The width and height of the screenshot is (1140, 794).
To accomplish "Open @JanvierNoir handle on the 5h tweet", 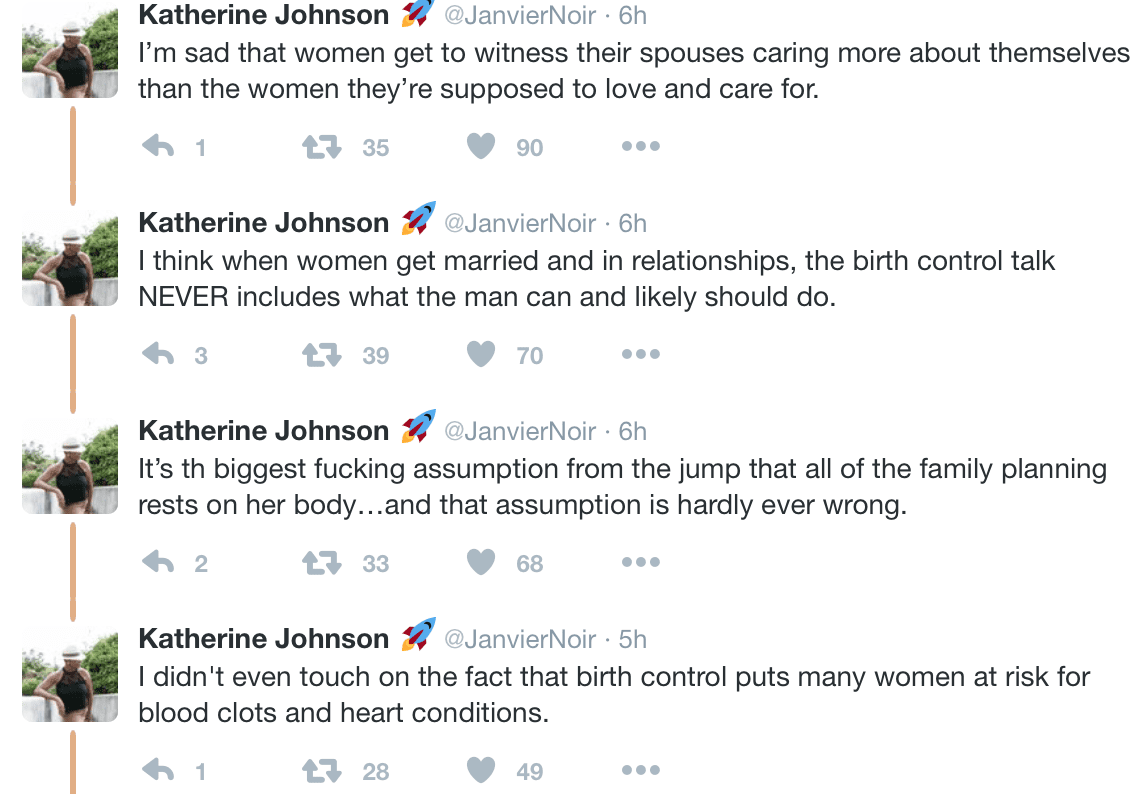I will [x=520, y=639].
